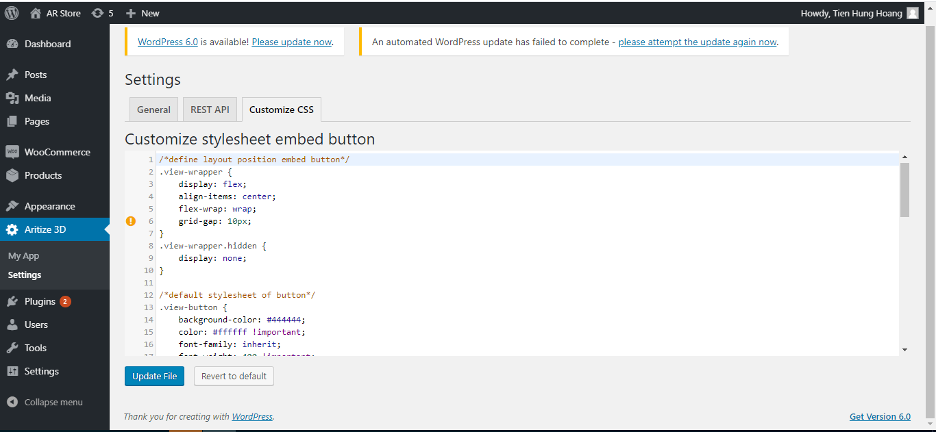The height and width of the screenshot is (432, 936).
Task: Click 'color: #ffffff !important;' line
Action: click(242, 332)
